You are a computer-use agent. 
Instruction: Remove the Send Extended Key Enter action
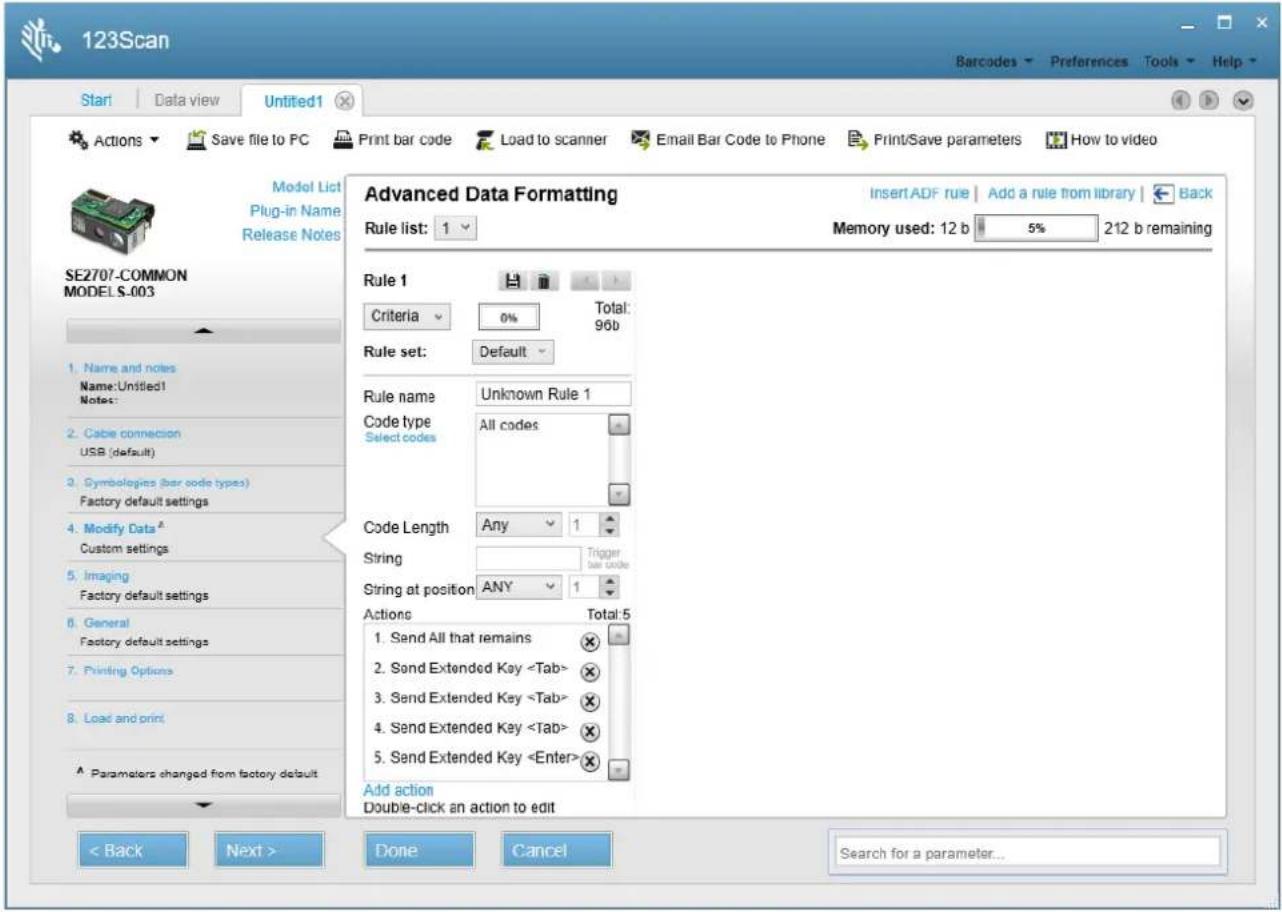(589, 762)
